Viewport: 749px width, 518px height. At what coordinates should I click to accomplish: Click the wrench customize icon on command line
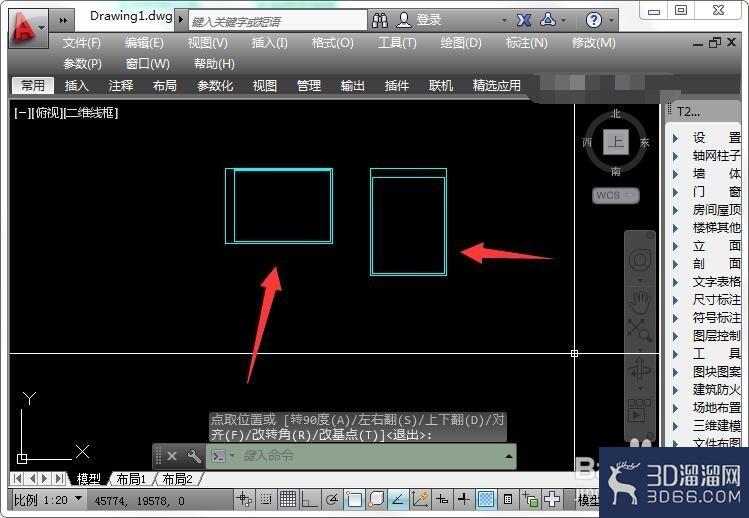click(193, 456)
